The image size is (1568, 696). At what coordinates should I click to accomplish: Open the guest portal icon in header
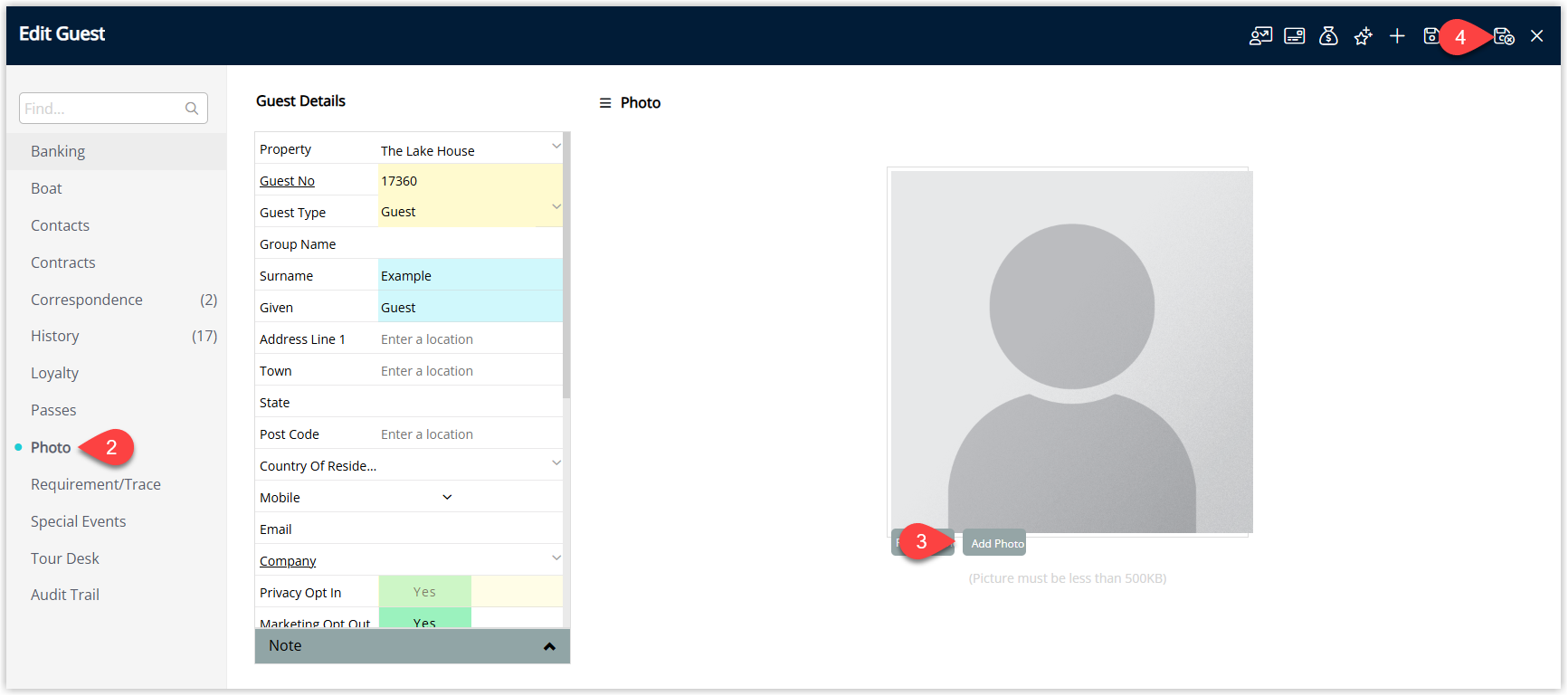point(1260,36)
